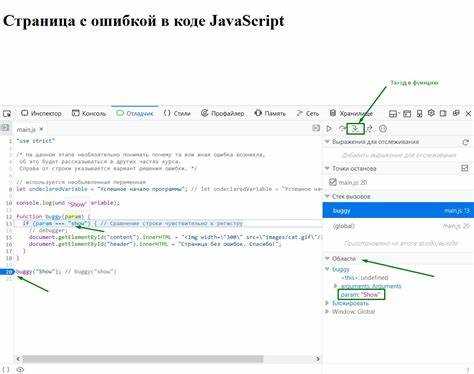Open devtools settings gear icon
The image size is (474, 374).
coord(431,113)
